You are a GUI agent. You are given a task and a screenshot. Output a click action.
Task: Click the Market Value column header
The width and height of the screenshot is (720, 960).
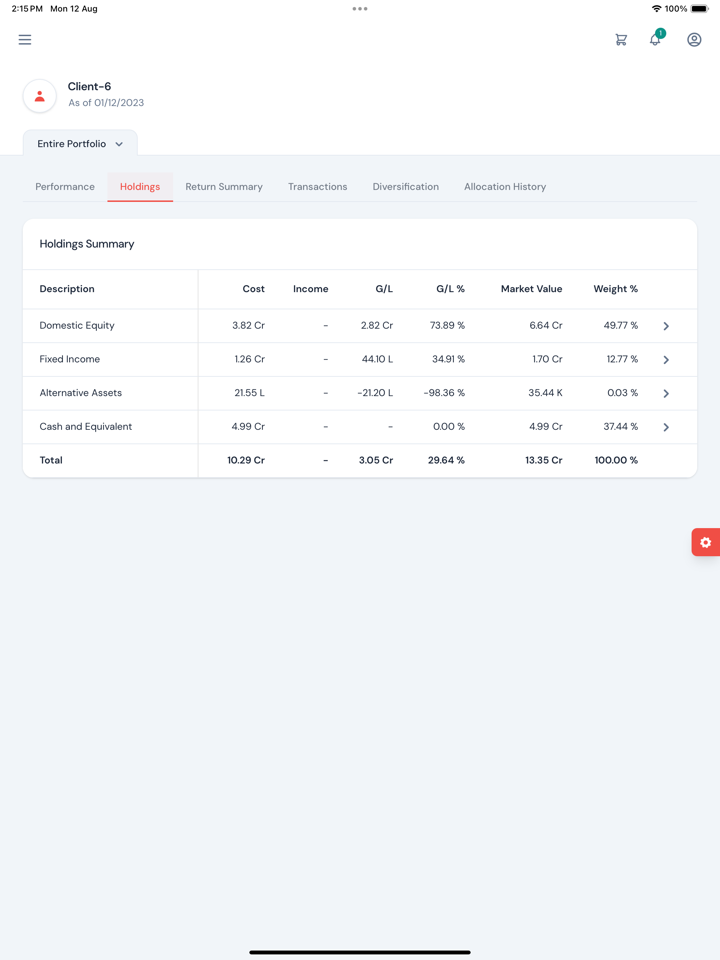[531, 289]
